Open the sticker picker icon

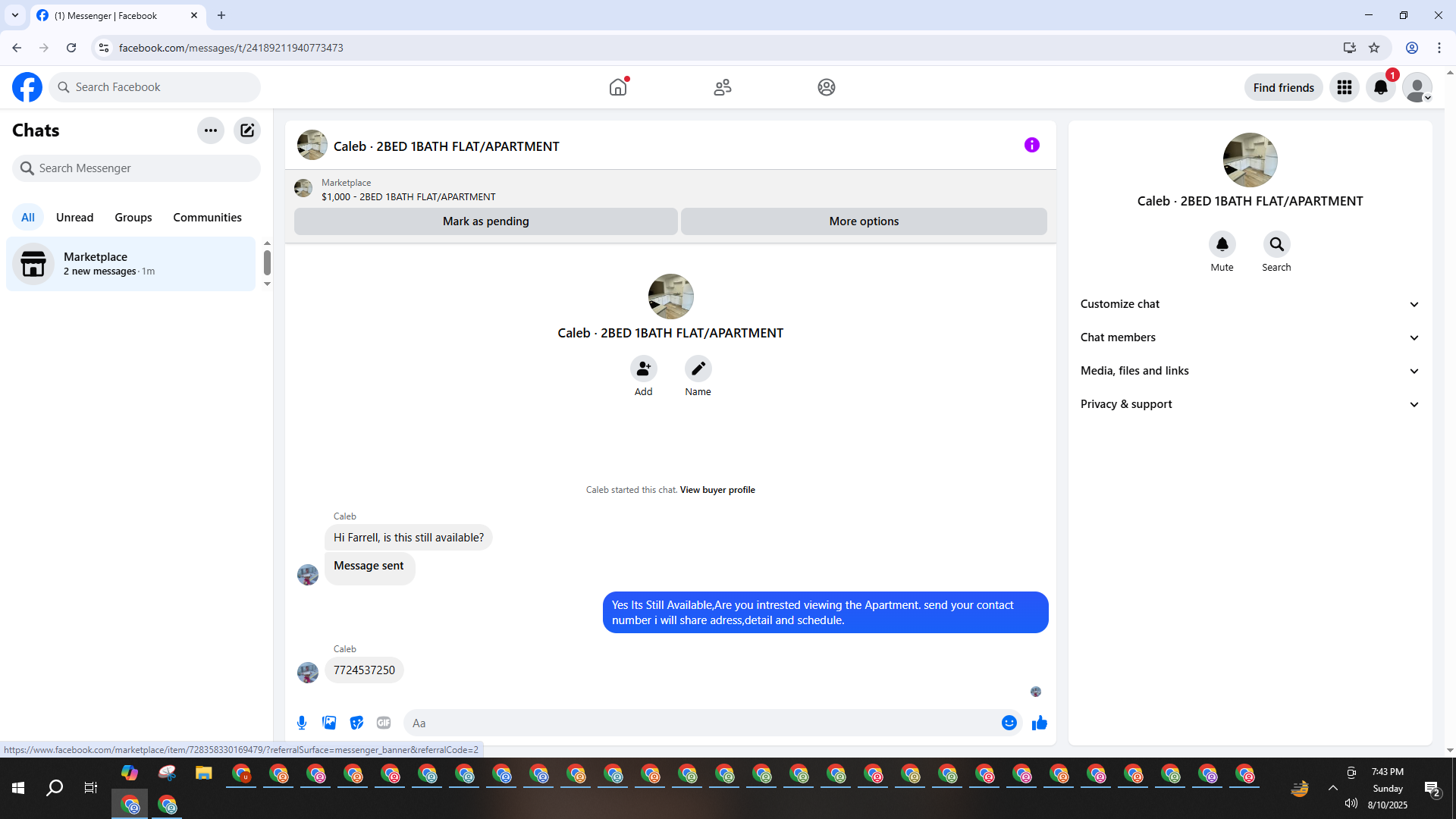click(x=356, y=723)
